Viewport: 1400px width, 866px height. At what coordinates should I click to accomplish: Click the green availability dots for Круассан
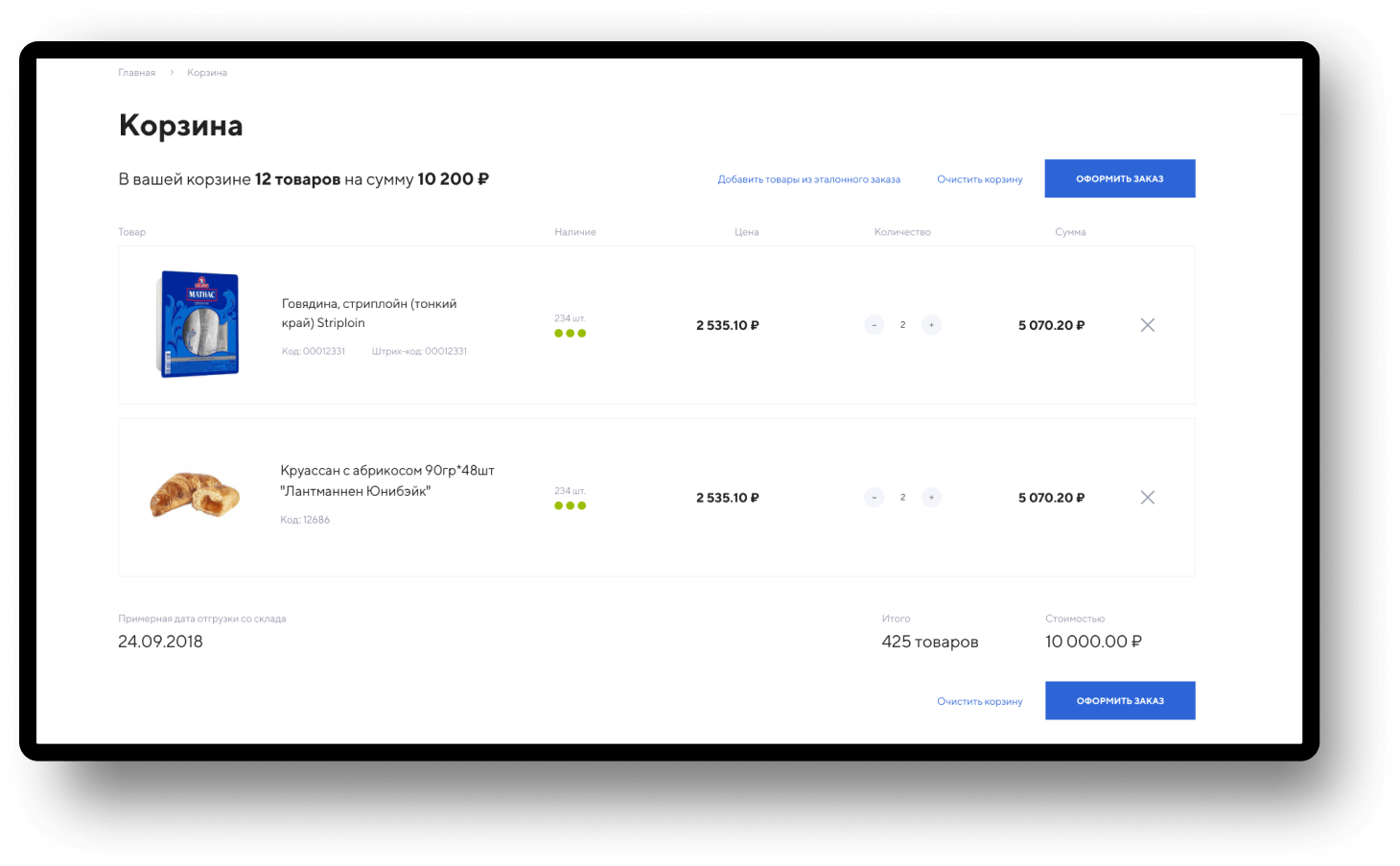(x=571, y=506)
